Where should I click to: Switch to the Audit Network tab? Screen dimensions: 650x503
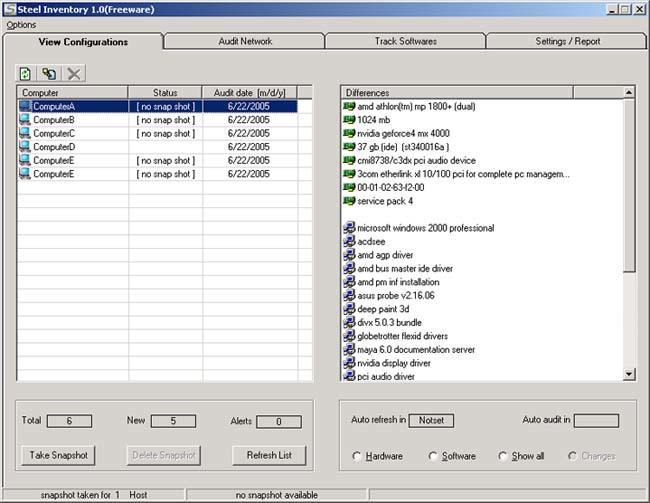coord(245,42)
